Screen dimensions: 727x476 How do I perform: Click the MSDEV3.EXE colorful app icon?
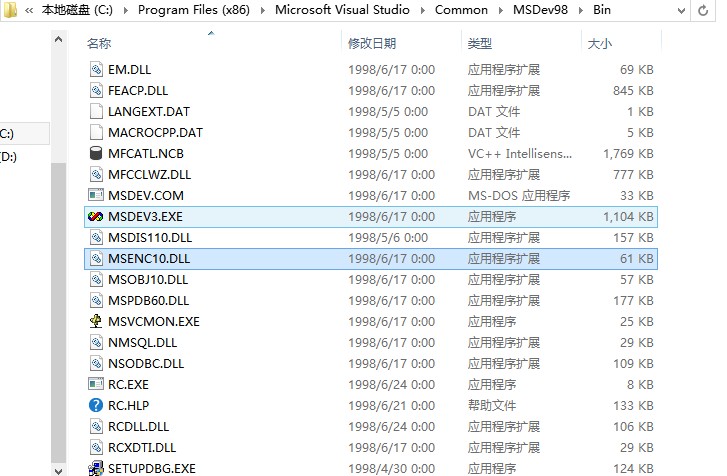pyautogui.click(x=96, y=216)
